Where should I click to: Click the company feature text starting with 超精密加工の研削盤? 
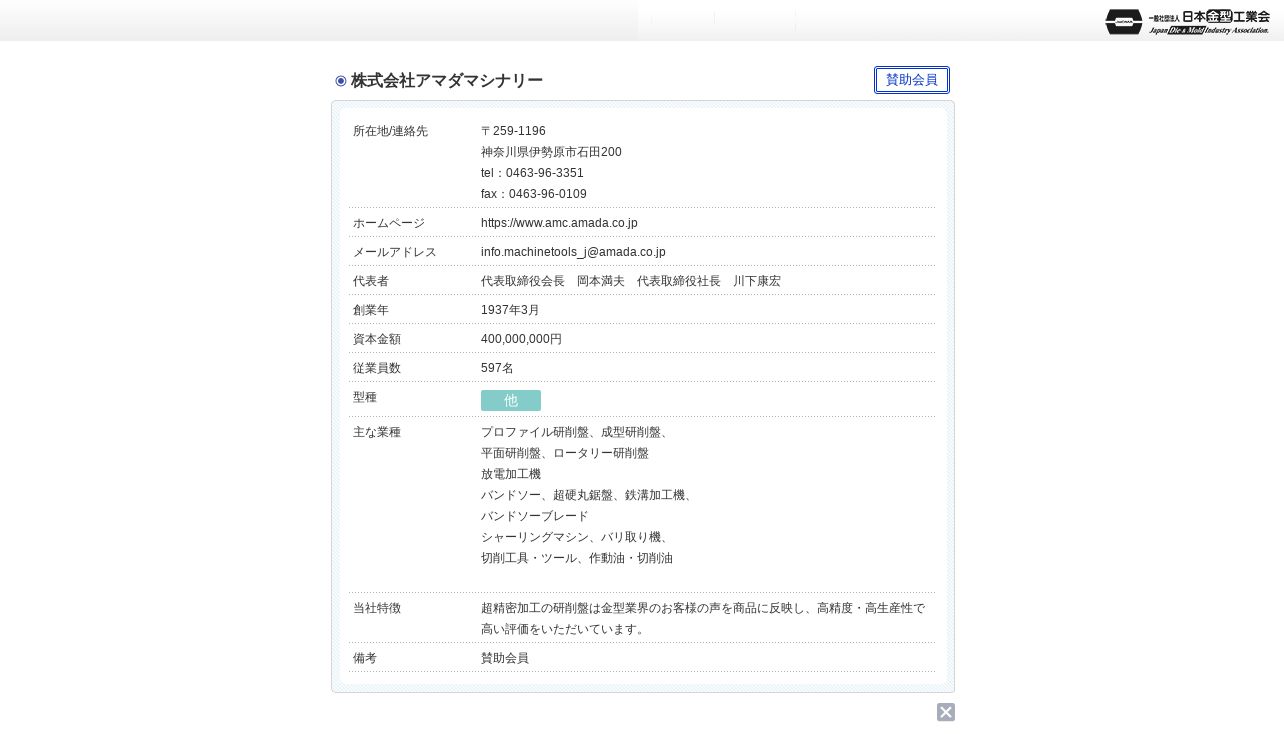pyautogui.click(x=703, y=618)
